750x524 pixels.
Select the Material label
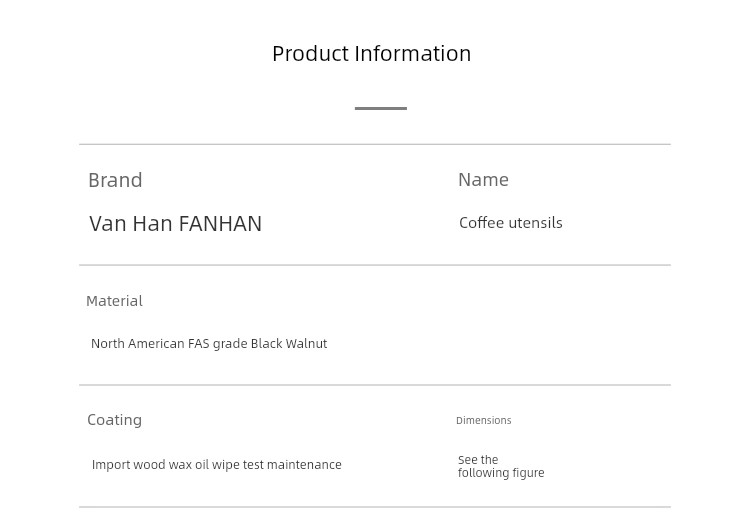tap(114, 301)
